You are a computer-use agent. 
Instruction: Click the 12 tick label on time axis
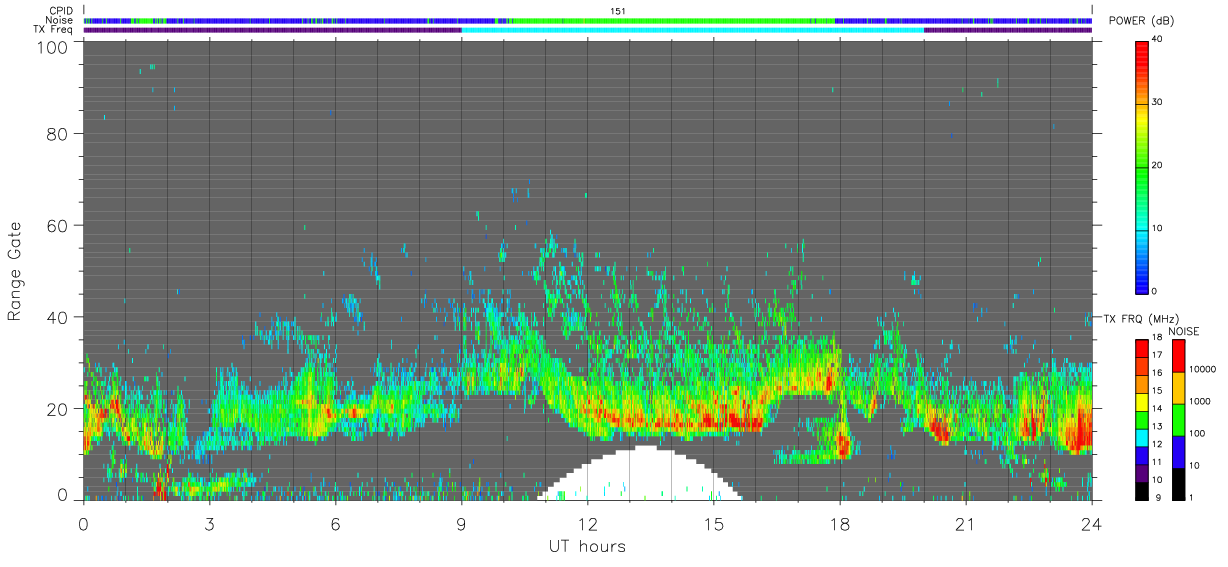pos(588,523)
